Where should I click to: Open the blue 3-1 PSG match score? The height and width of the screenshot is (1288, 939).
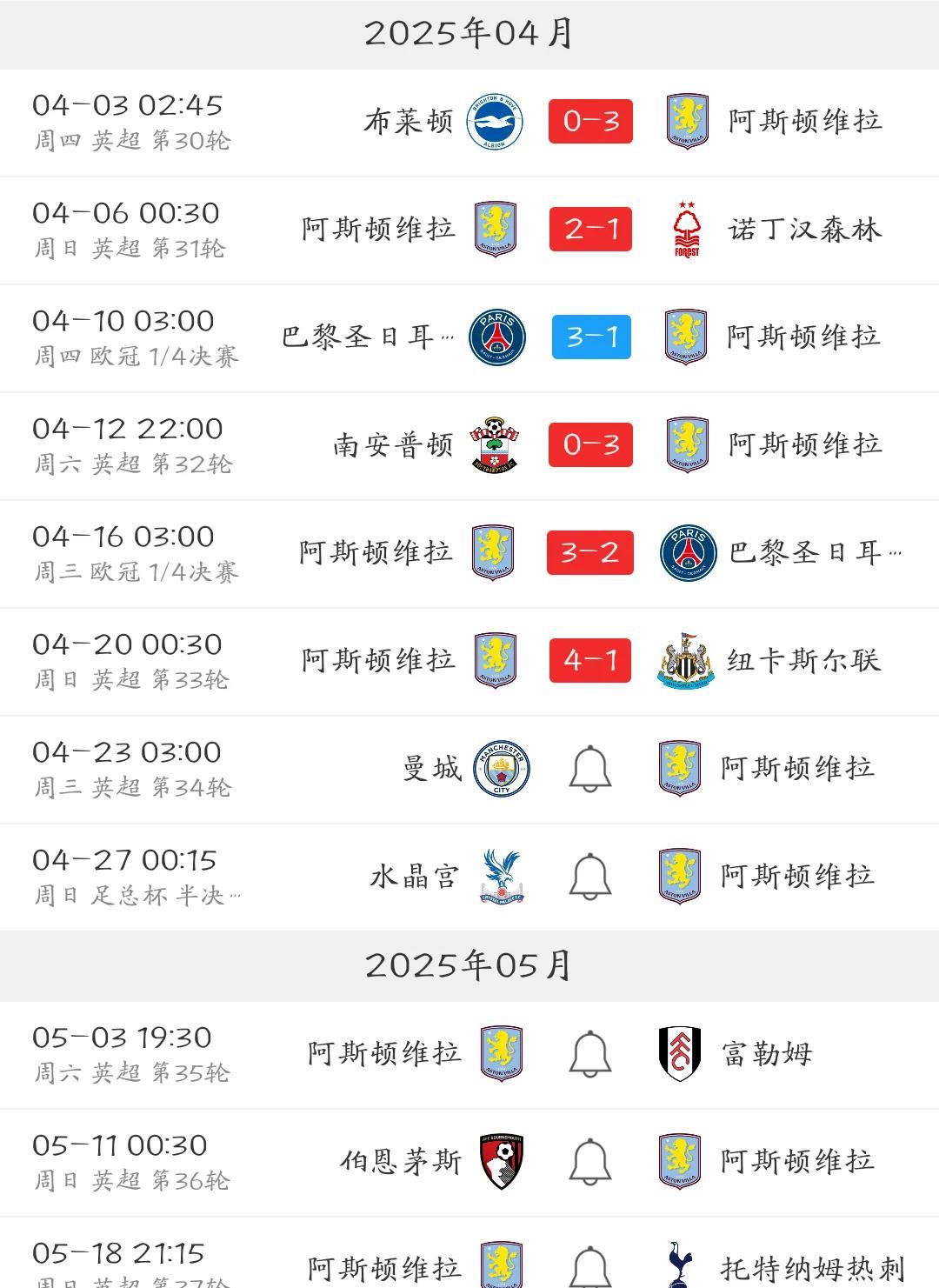[x=591, y=337]
